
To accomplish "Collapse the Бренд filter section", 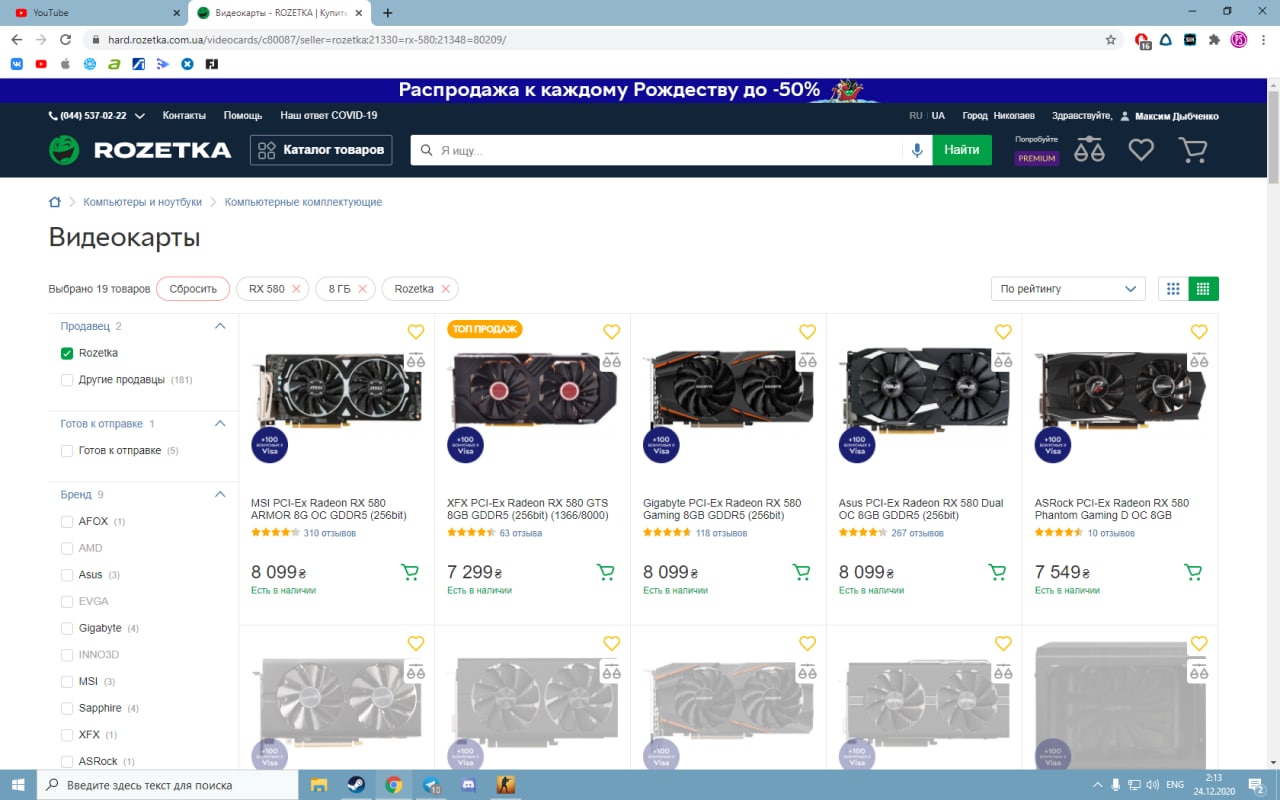I will pyautogui.click(x=221, y=494).
